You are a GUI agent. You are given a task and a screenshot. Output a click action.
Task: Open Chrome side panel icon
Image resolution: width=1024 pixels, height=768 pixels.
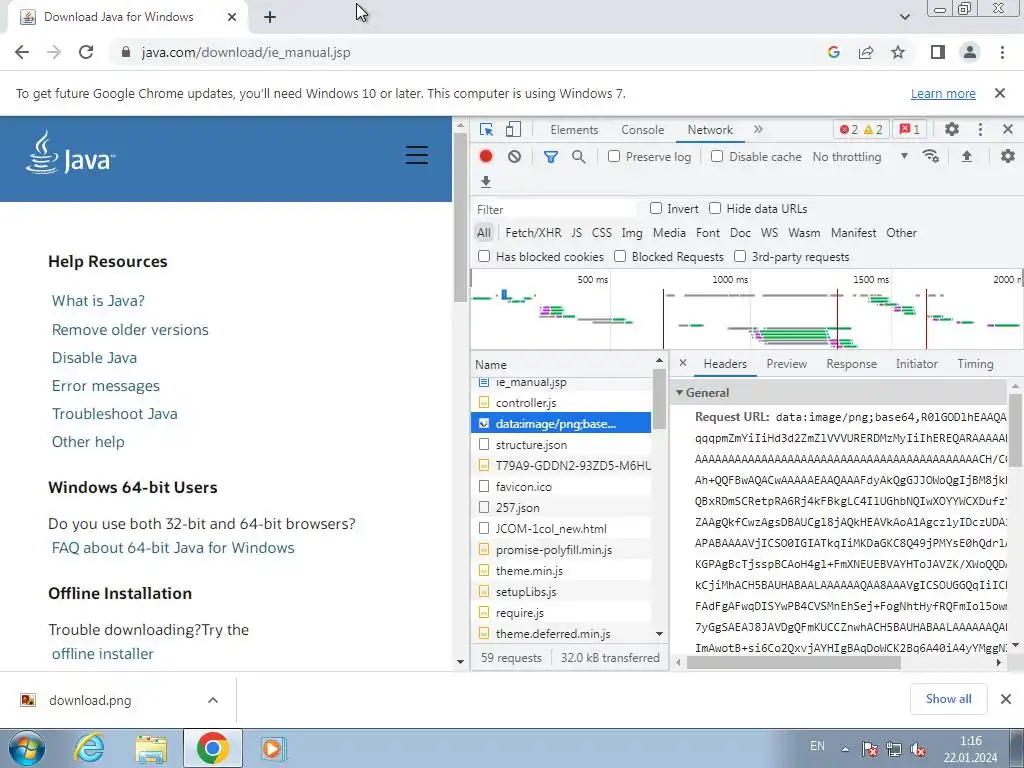[x=938, y=52]
